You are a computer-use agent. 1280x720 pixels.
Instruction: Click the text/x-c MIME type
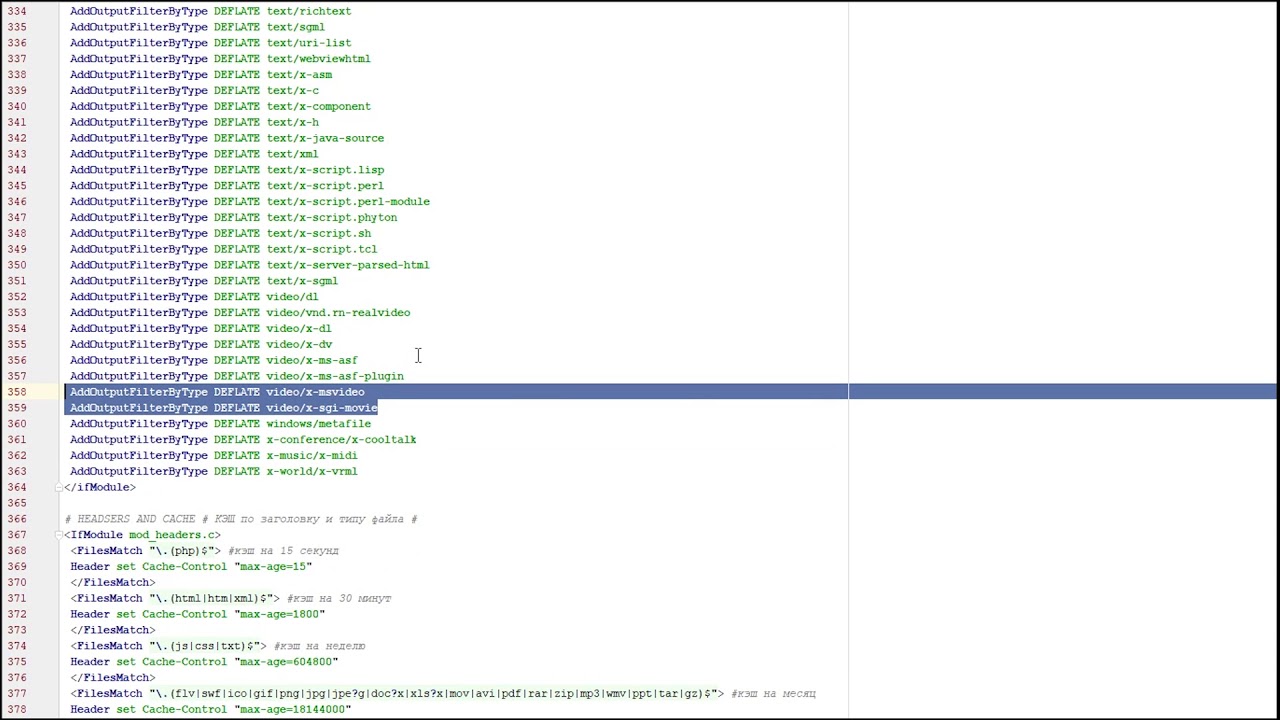(x=293, y=90)
